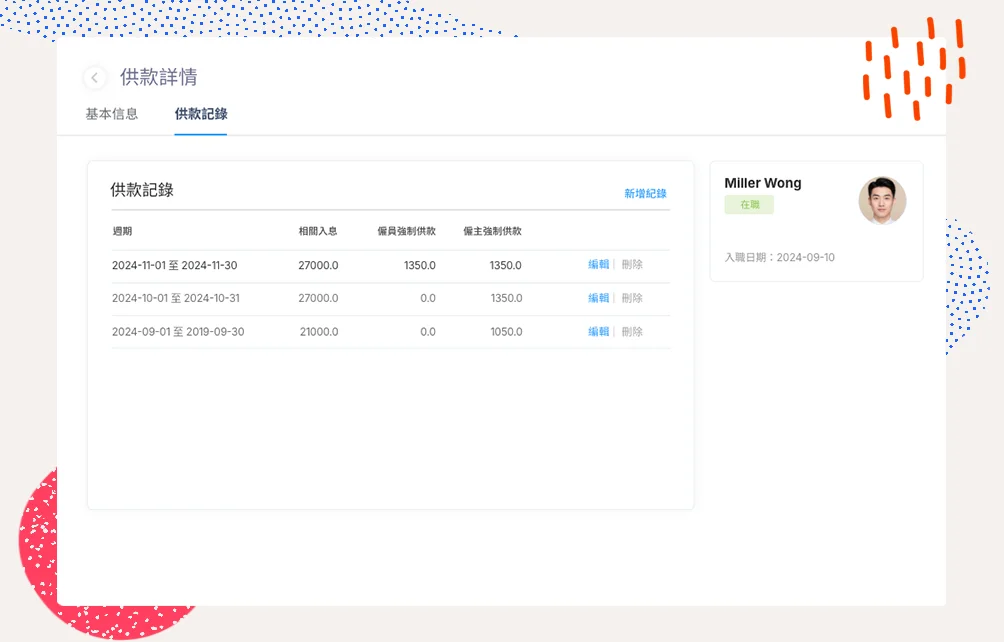Click the 相關入息 column header

318,231
